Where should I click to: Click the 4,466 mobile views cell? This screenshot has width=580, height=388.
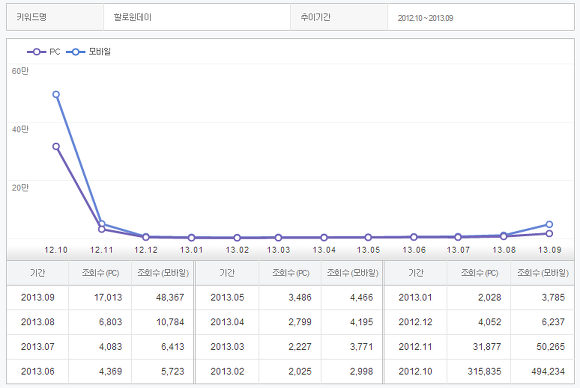pyautogui.click(x=352, y=297)
